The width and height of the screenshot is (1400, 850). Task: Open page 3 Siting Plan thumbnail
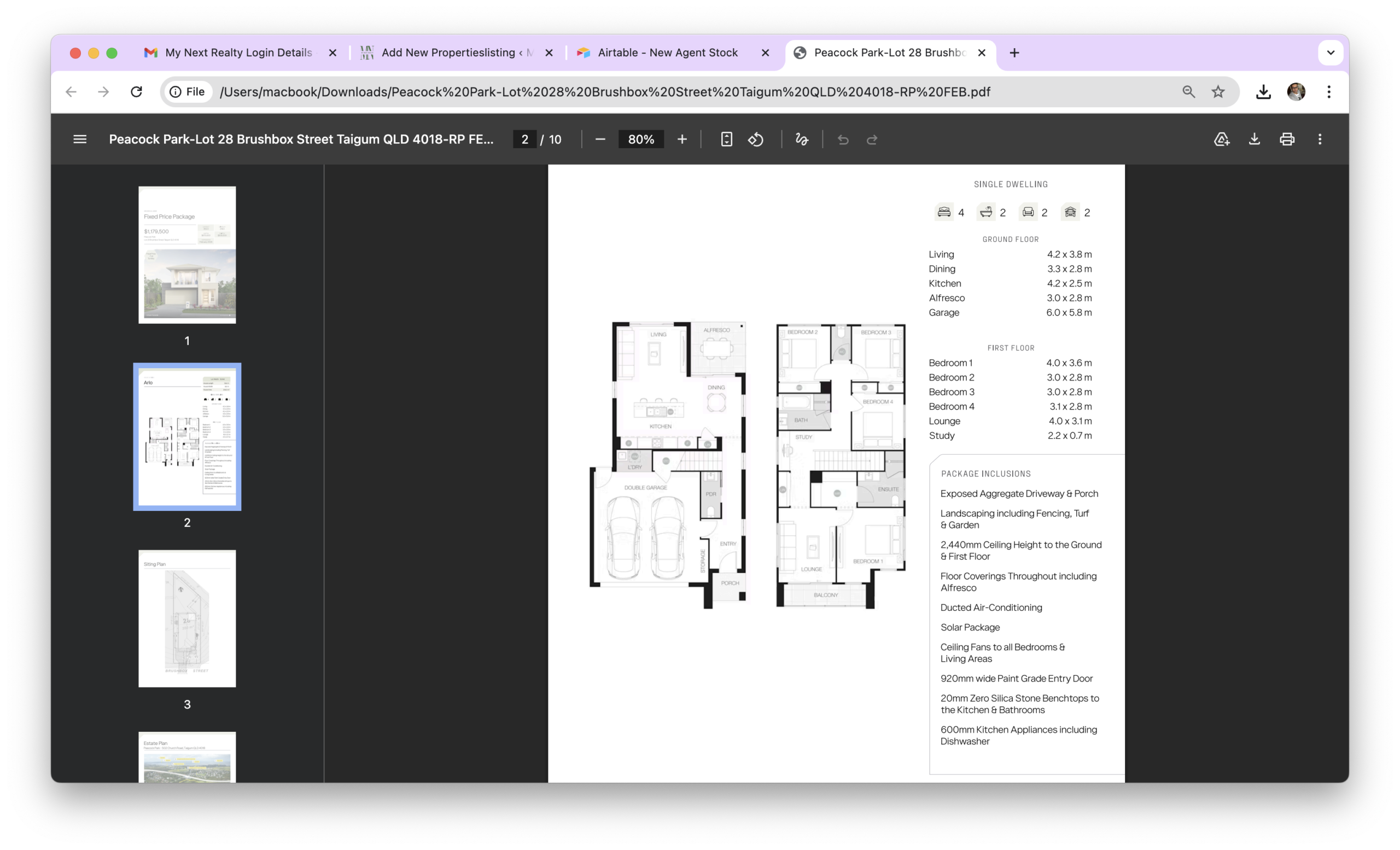[187, 618]
